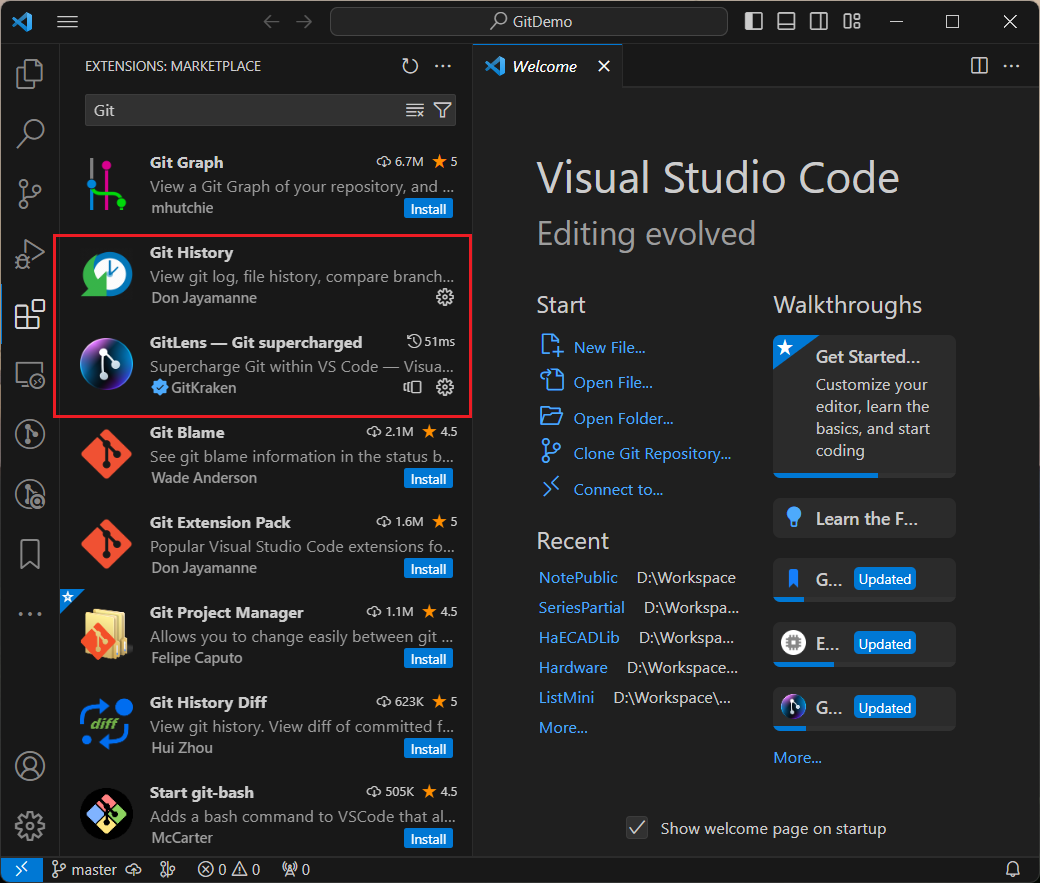Open the GitLens — Git supercharged entry

(265, 365)
